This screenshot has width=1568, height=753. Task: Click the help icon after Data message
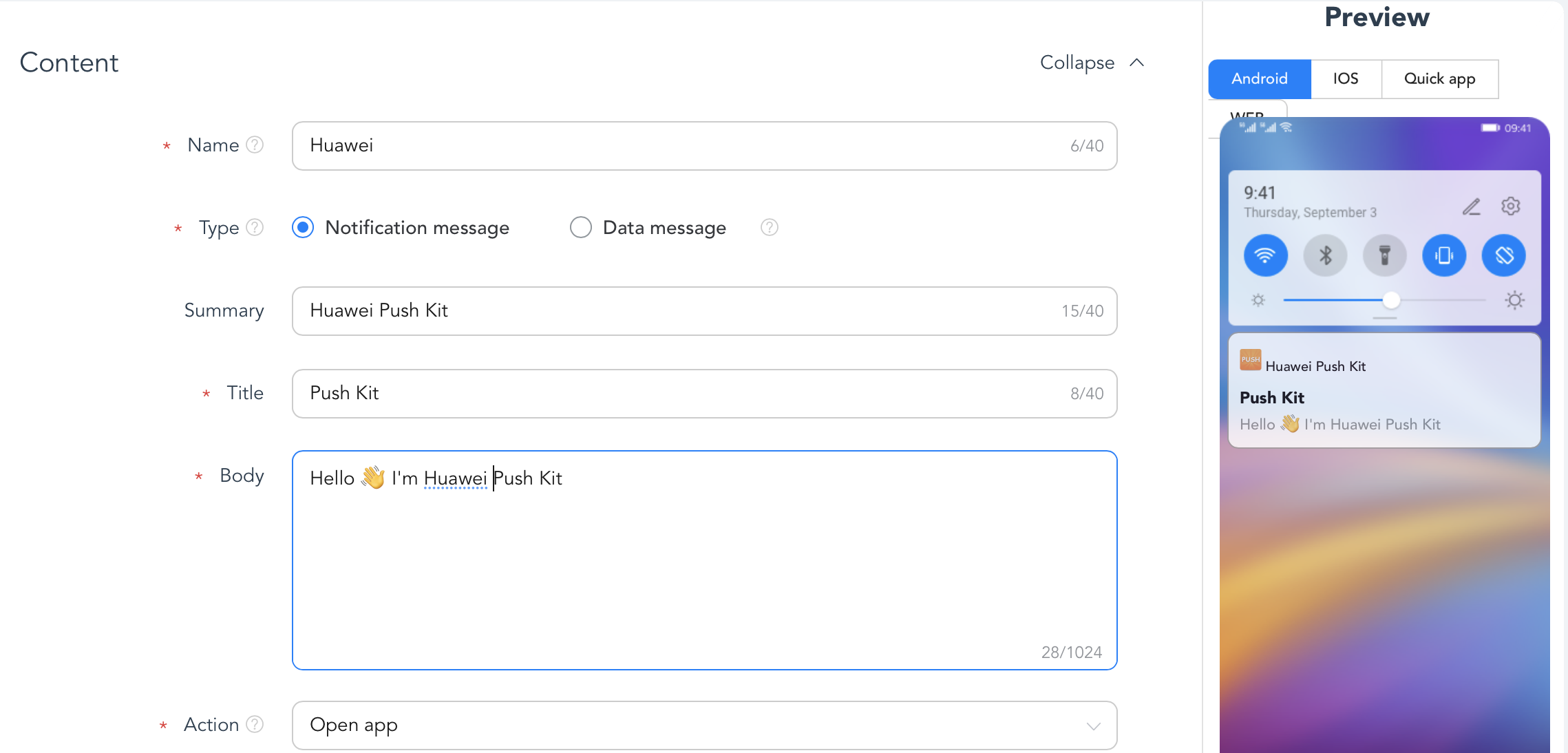tap(770, 228)
